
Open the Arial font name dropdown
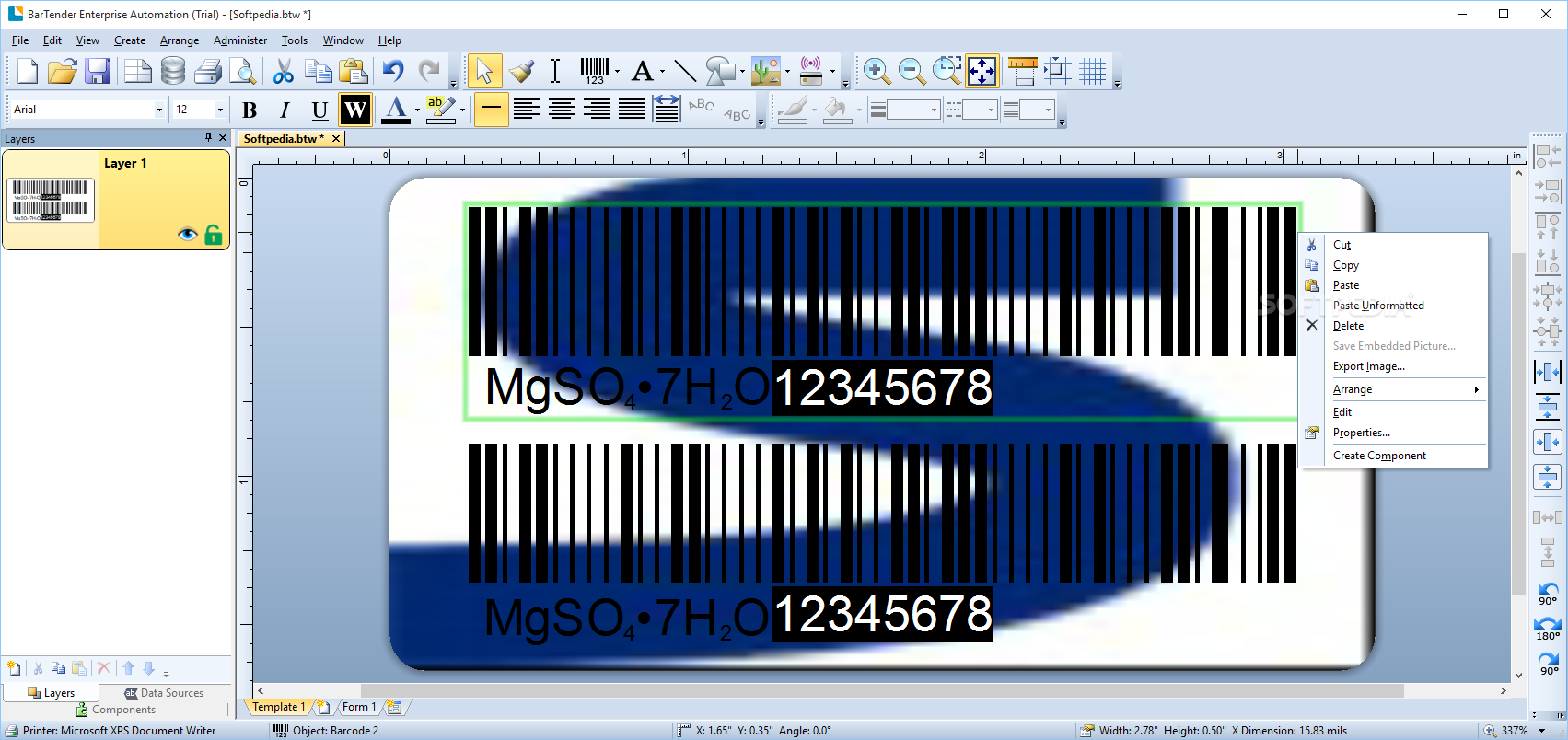[x=159, y=110]
